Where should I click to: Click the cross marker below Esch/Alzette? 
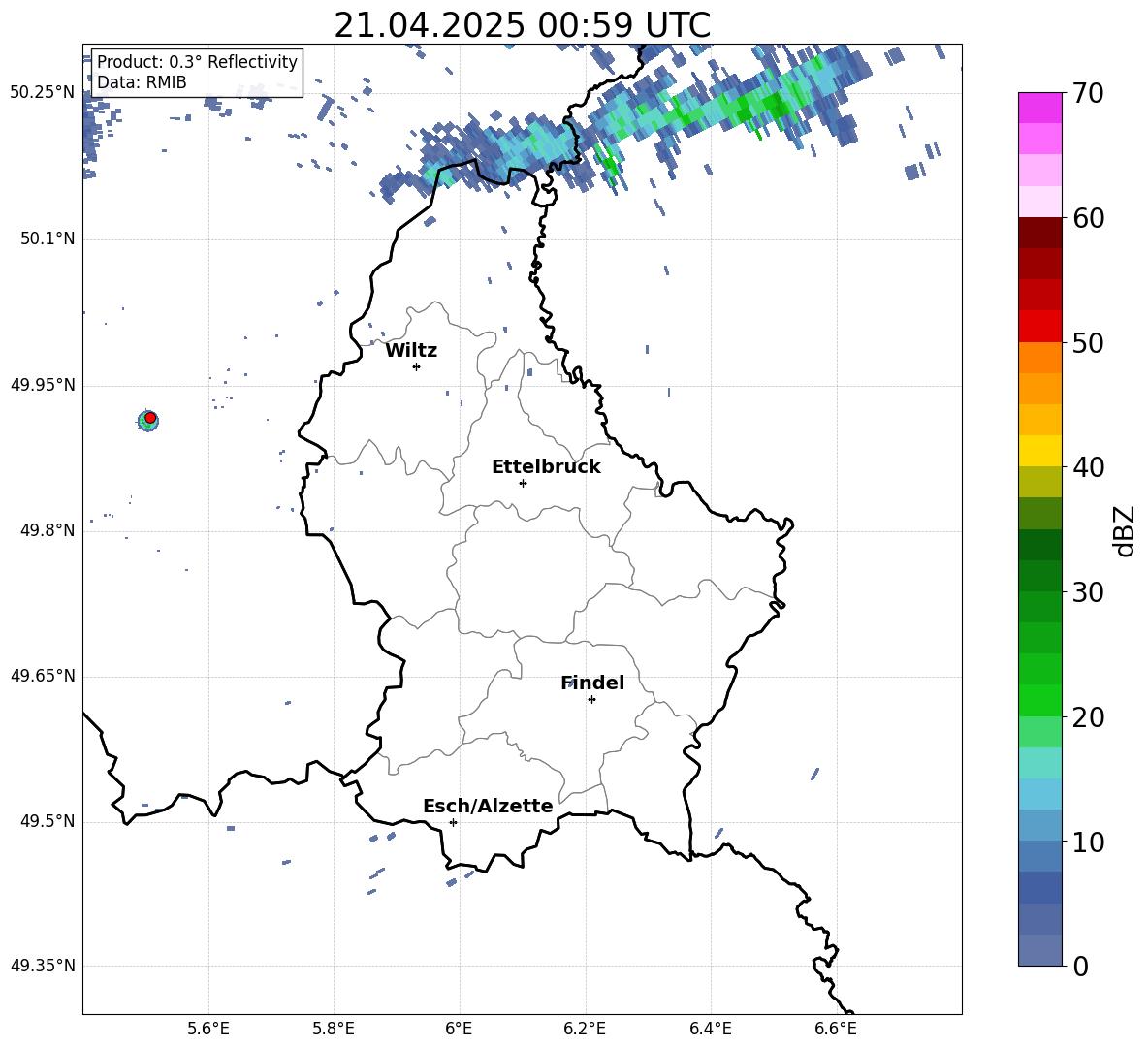click(x=453, y=822)
